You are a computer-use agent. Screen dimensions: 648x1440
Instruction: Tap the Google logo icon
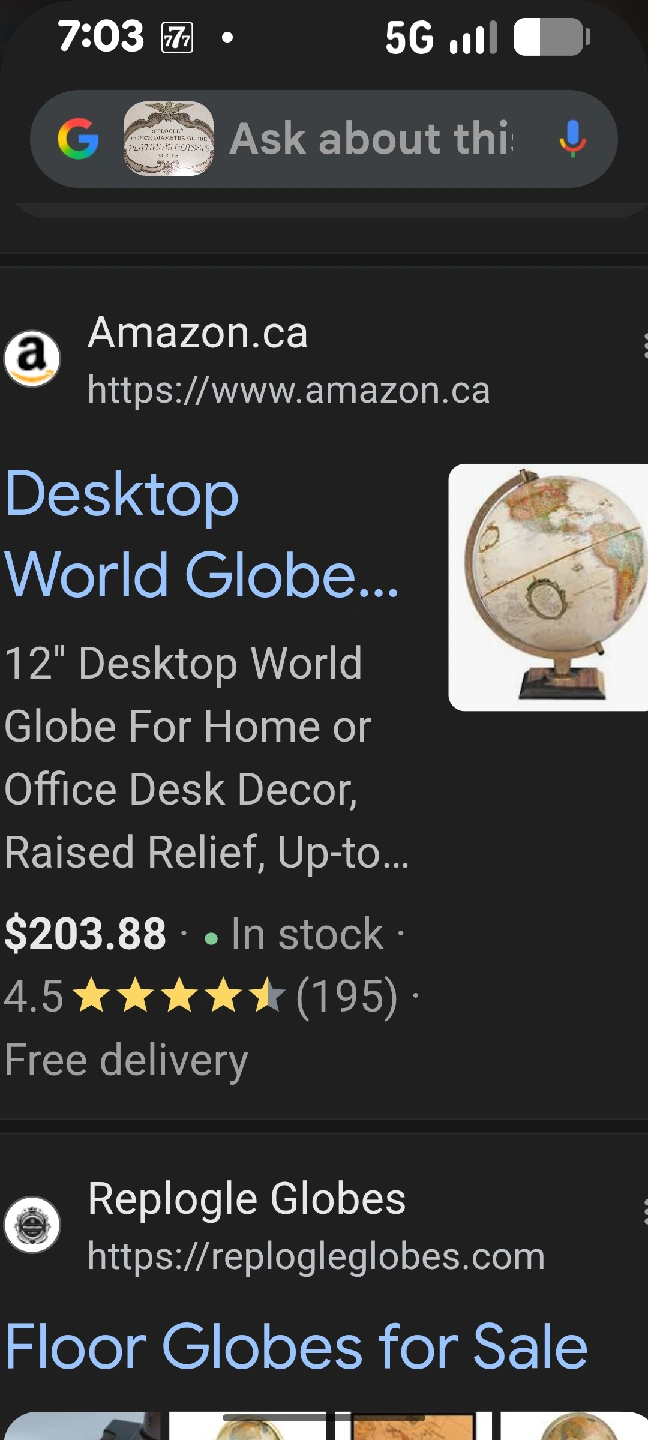point(78,139)
